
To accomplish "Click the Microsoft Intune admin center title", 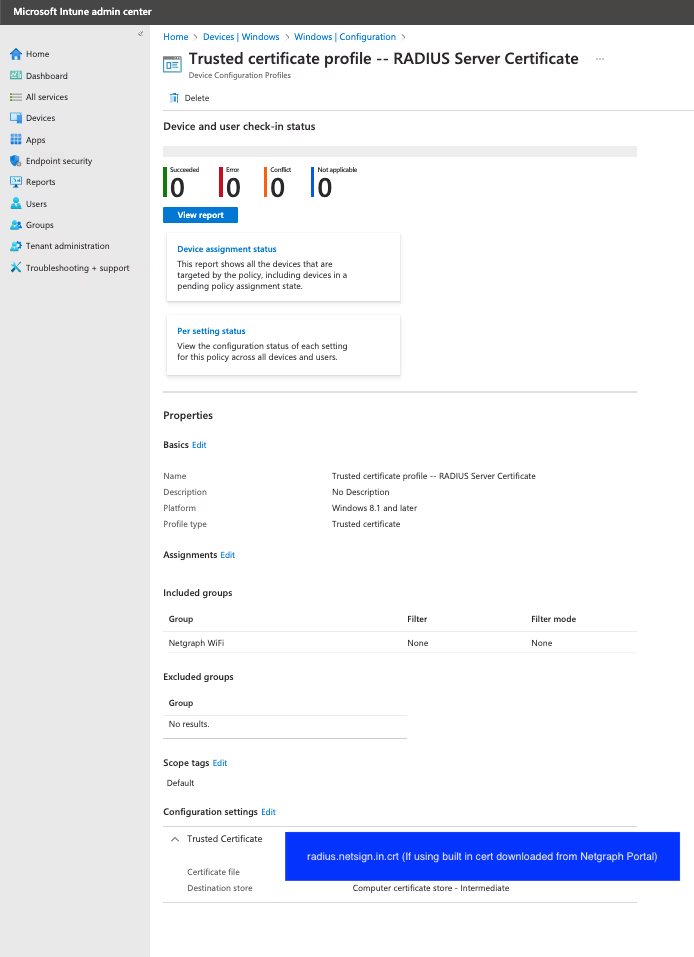I will [x=82, y=12].
